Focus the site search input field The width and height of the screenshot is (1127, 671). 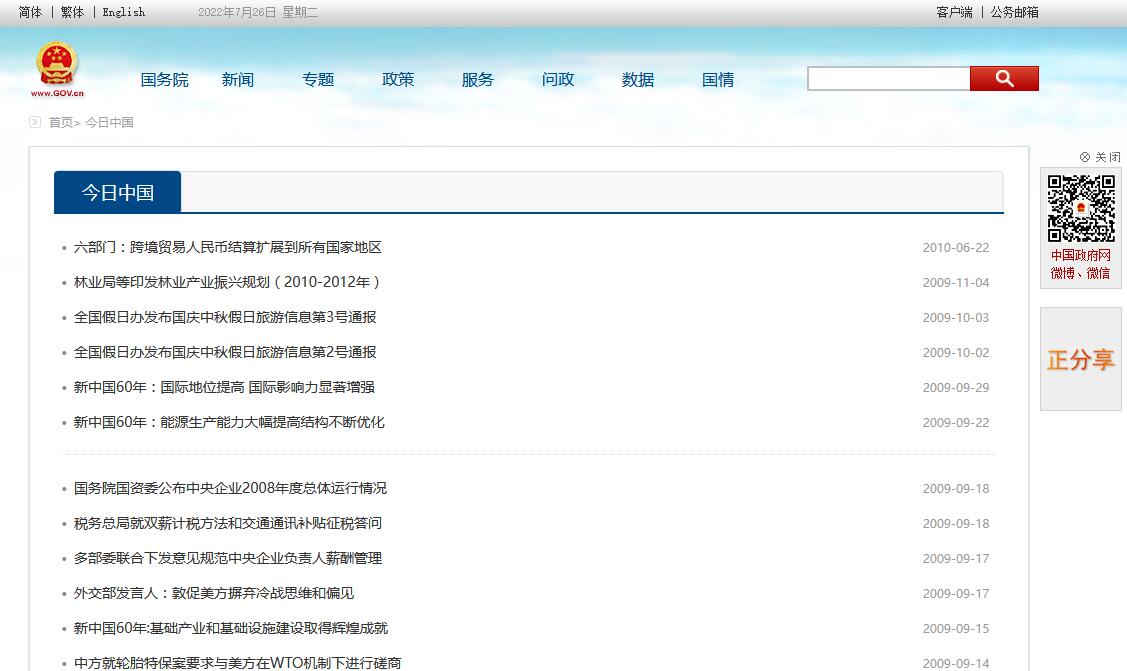888,78
